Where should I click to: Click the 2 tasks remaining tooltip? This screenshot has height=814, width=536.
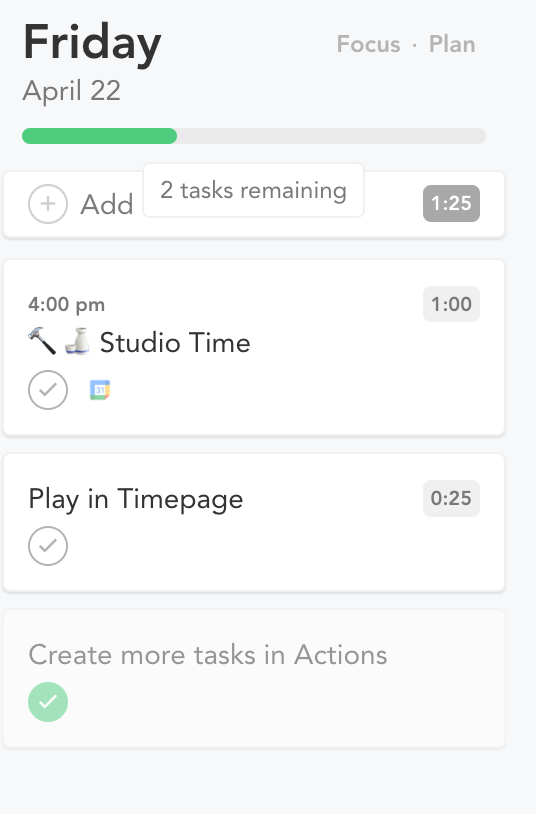253,191
